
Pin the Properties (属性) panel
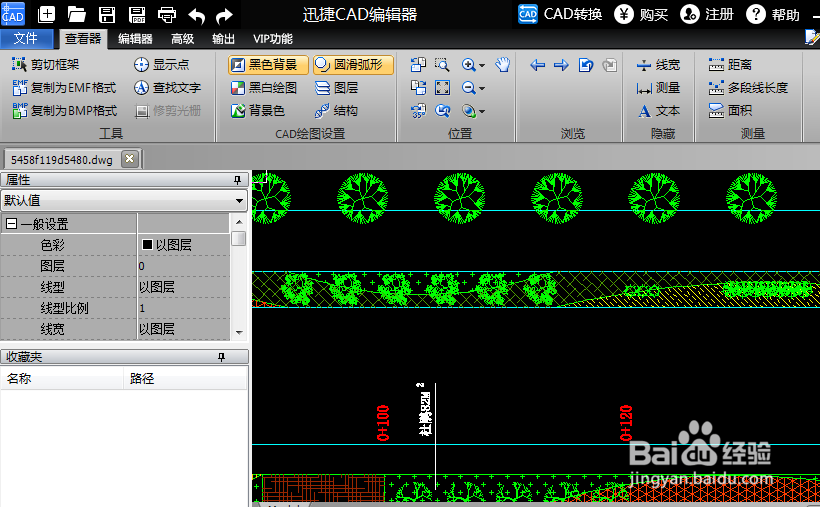(237, 180)
